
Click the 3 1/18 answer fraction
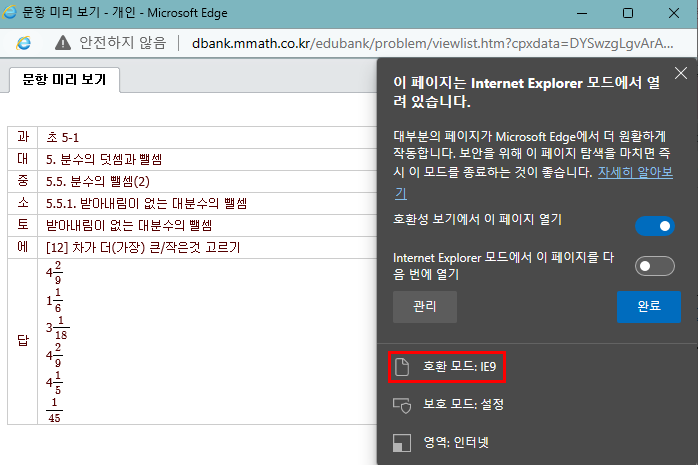(x=57, y=328)
